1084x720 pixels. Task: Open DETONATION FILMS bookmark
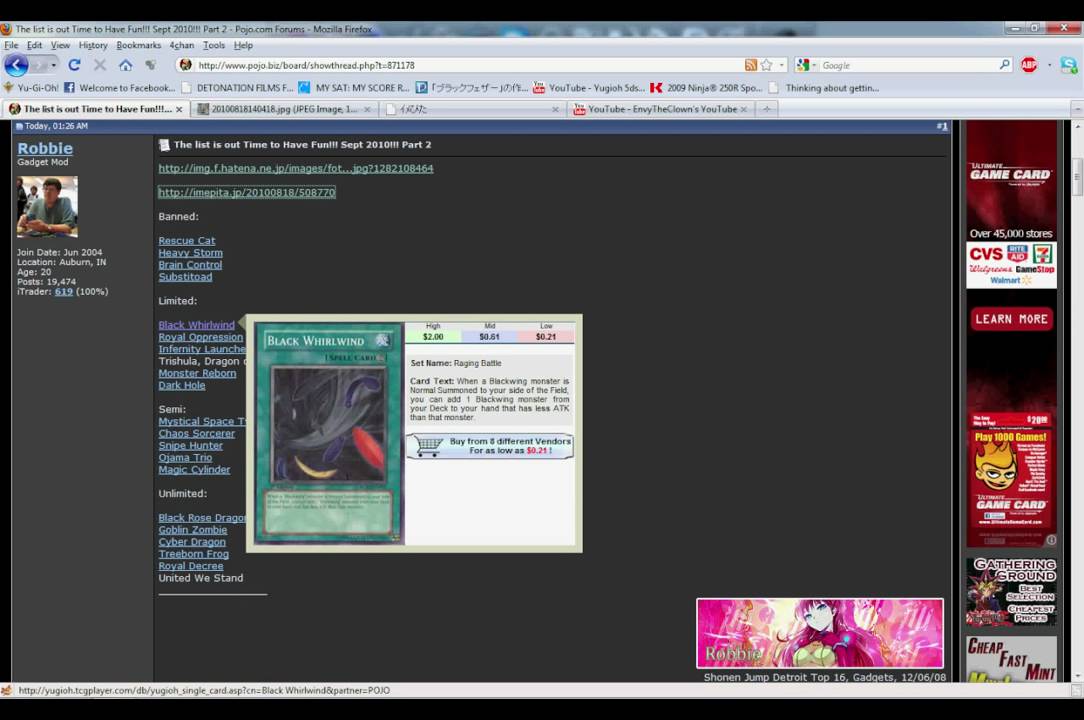[237, 88]
